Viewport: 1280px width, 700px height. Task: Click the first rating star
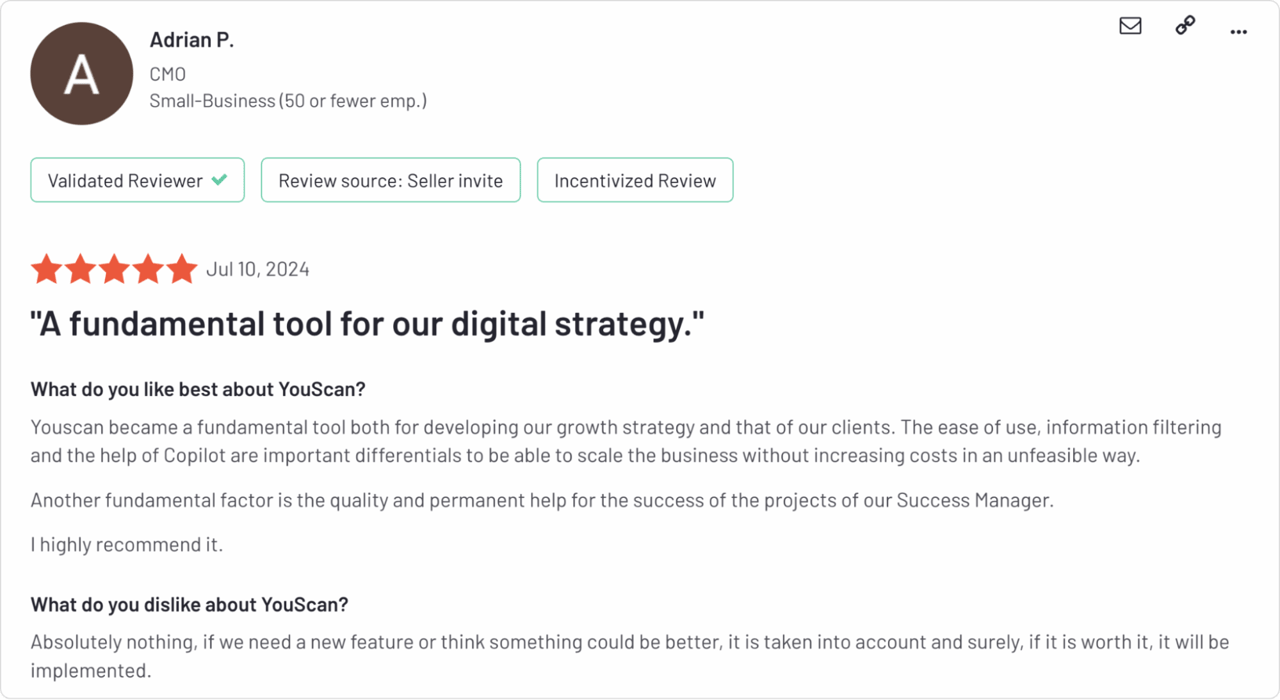pyautogui.click(x=45, y=269)
